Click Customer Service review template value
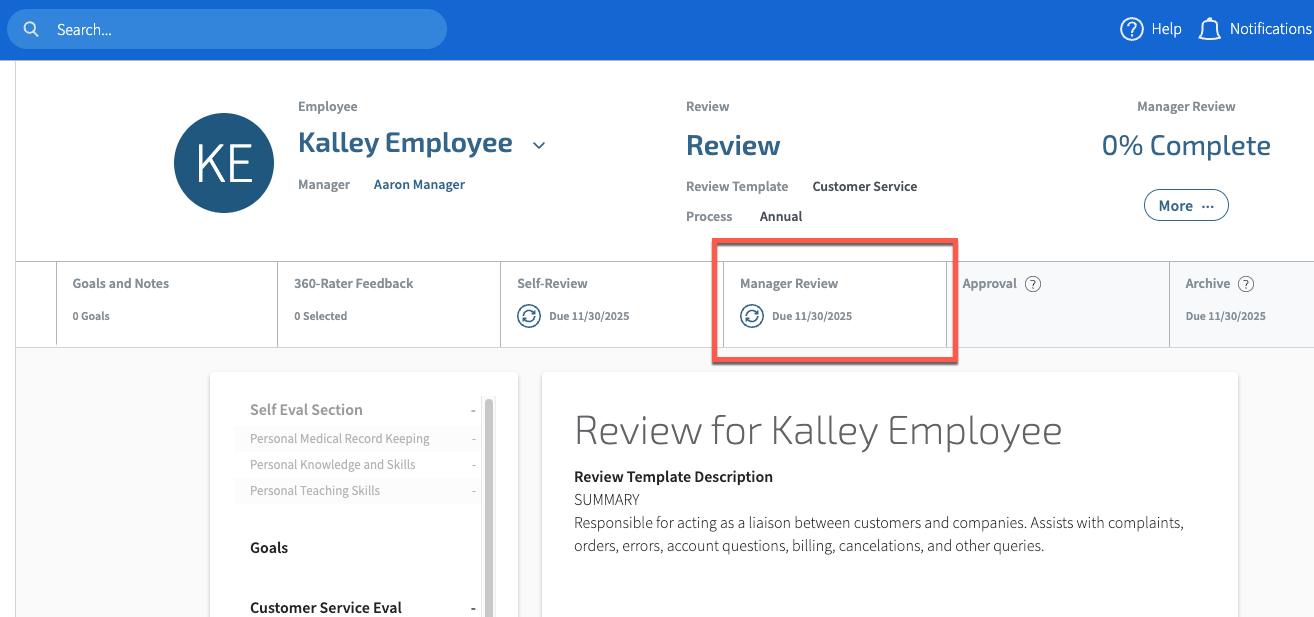Screen dimensions: 1314x617 tap(864, 186)
